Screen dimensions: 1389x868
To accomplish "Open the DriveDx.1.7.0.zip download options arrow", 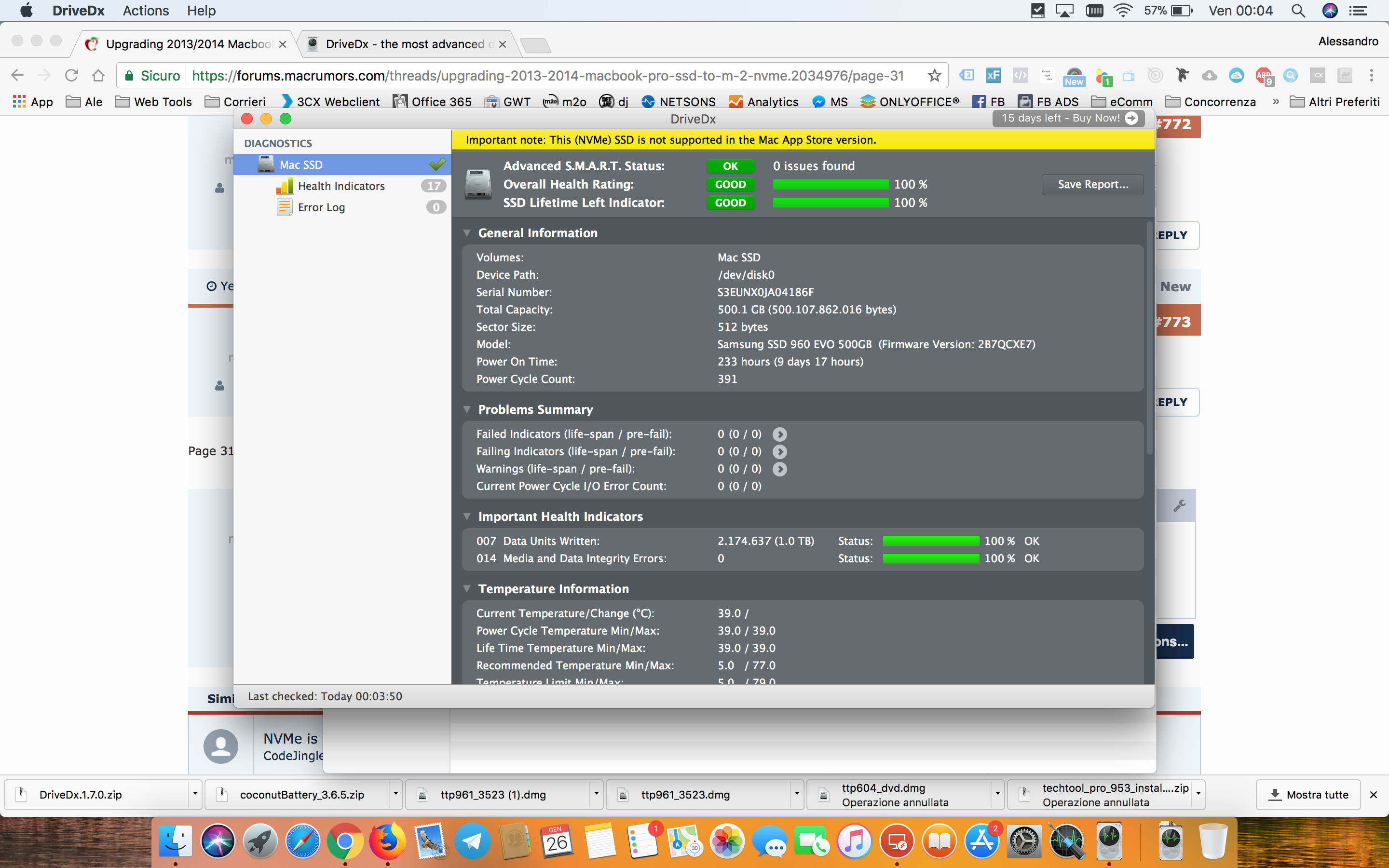I will [x=195, y=794].
